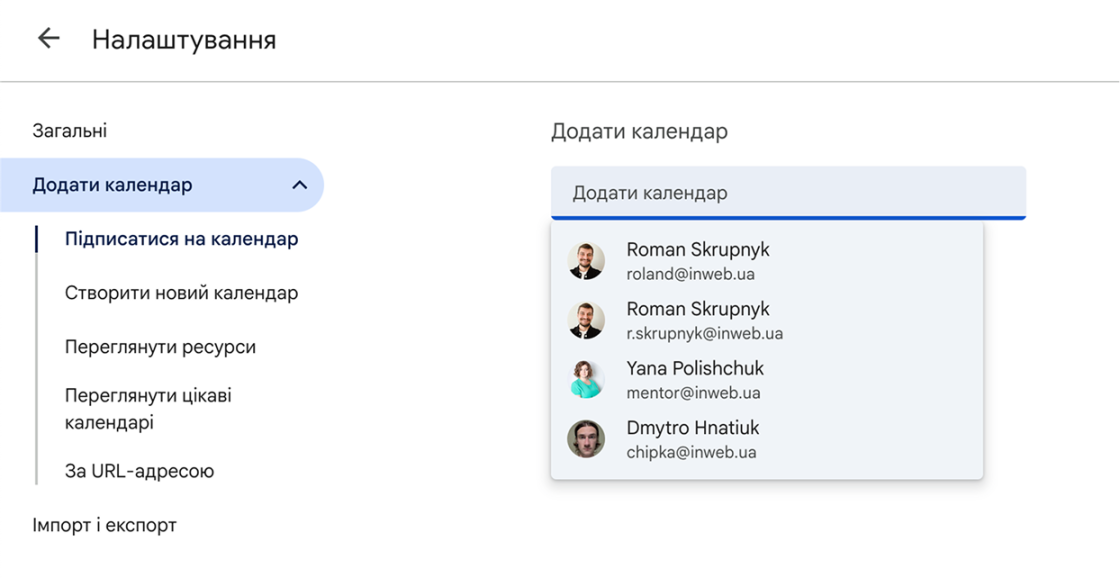
Task: Click the back arrow icon
Action: point(48,39)
